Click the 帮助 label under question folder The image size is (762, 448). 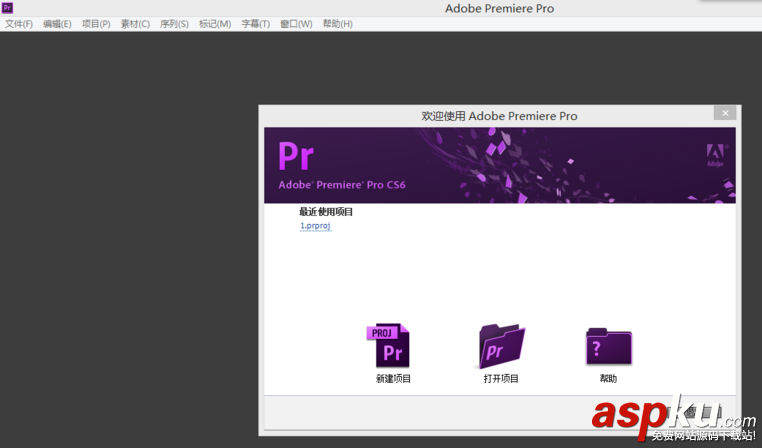(608, 379)
